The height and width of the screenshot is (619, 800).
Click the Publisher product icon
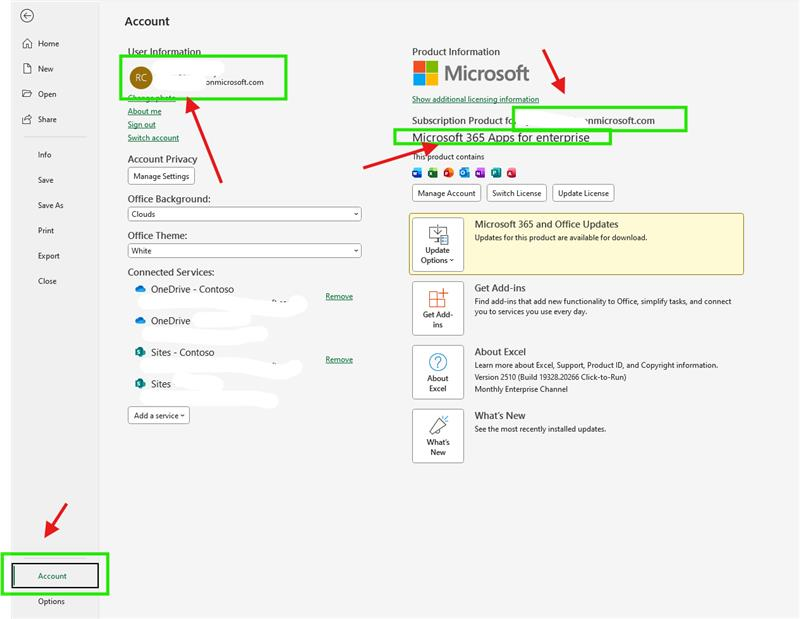coord(496,173)
